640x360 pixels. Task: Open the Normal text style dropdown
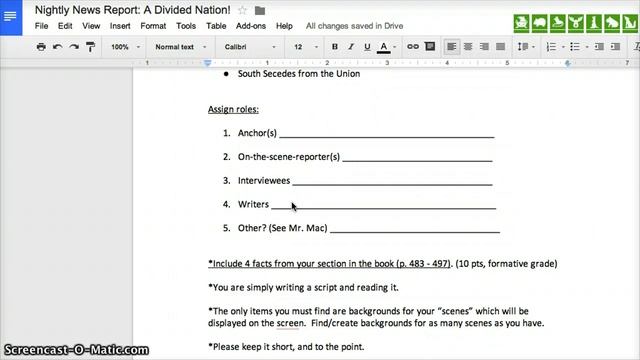coord(180,47)
